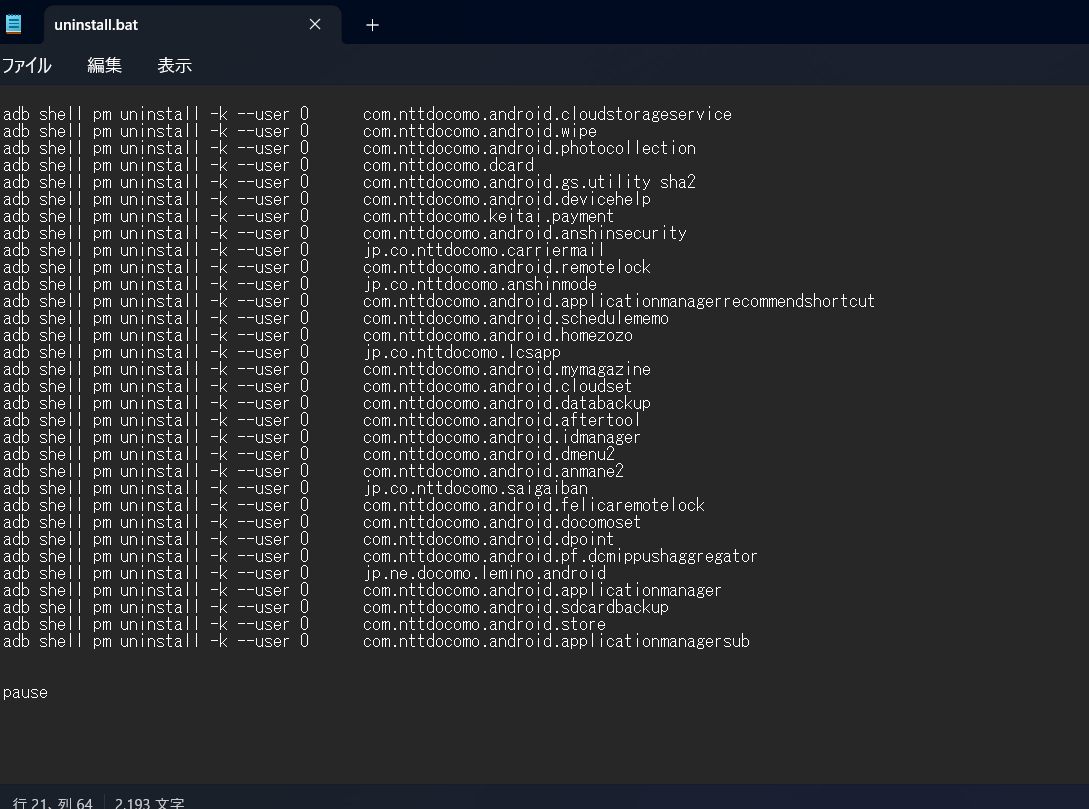Open the 表示 menu
Screen dimensions: 1089x809
click(x=174, y=65)
